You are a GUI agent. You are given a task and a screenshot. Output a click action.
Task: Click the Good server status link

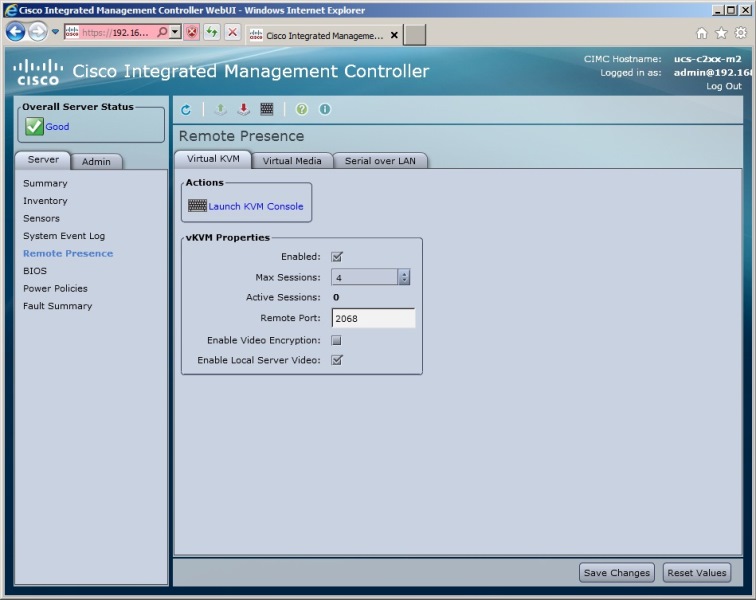click(x=57, y=127)
